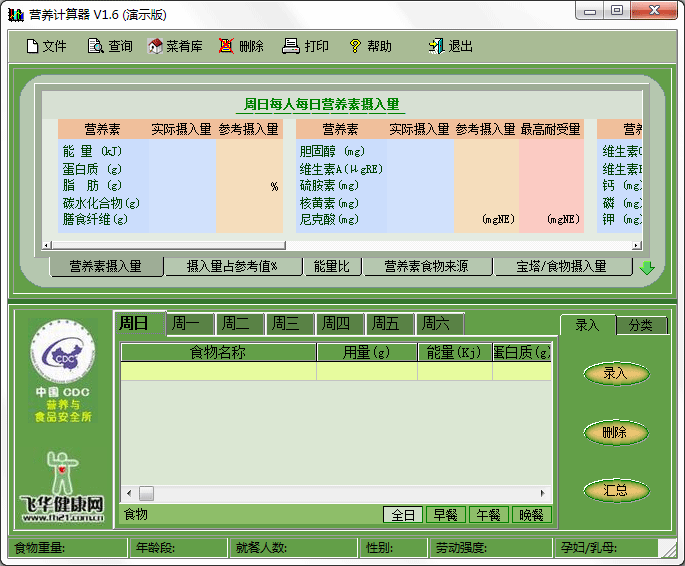This screenshot has height=566, width=685.
Task: Select the 午餐 meal filter
Action: point(488,515)
